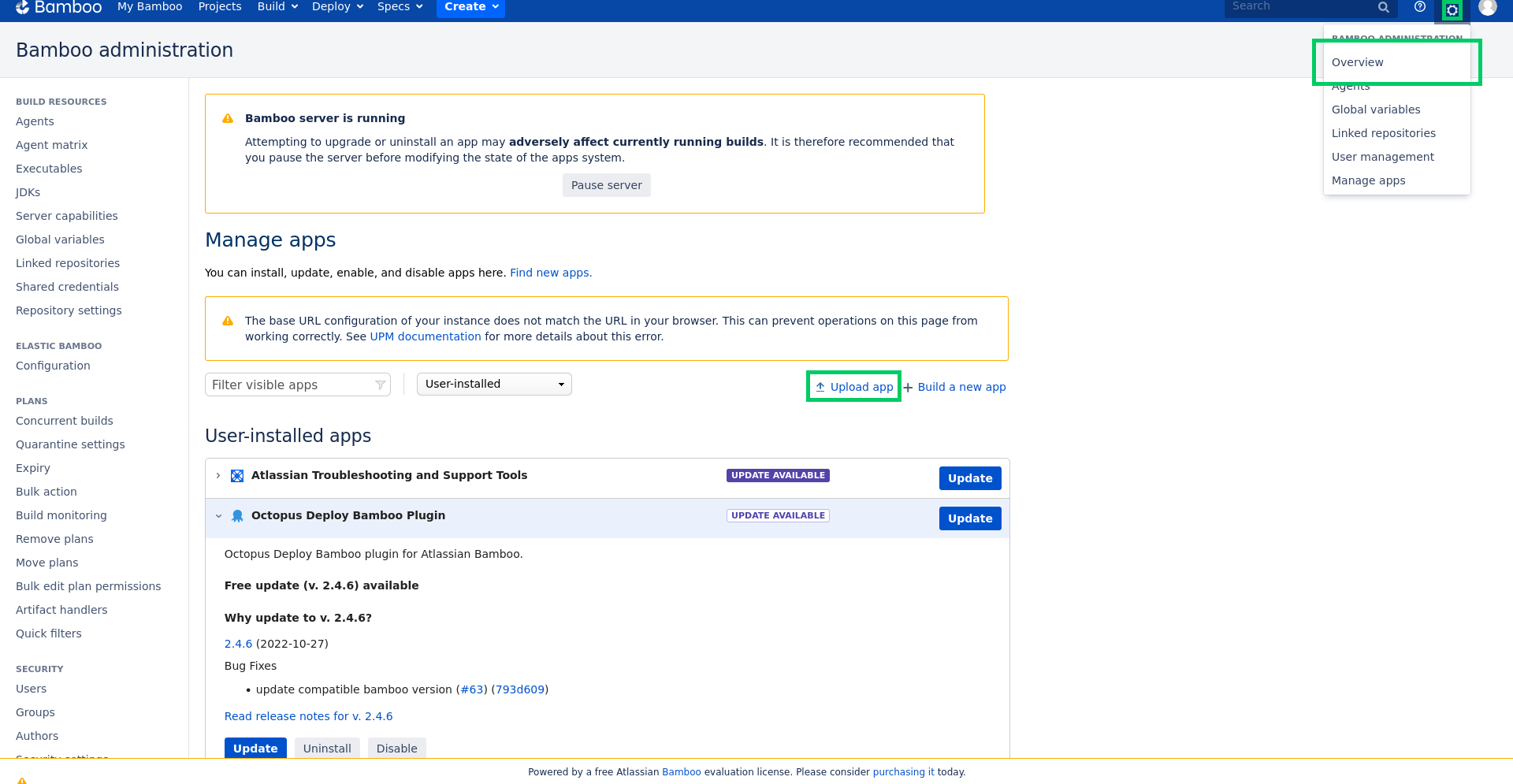
Task: Click the filter funnel icon
Action: [x=381, y=385]
